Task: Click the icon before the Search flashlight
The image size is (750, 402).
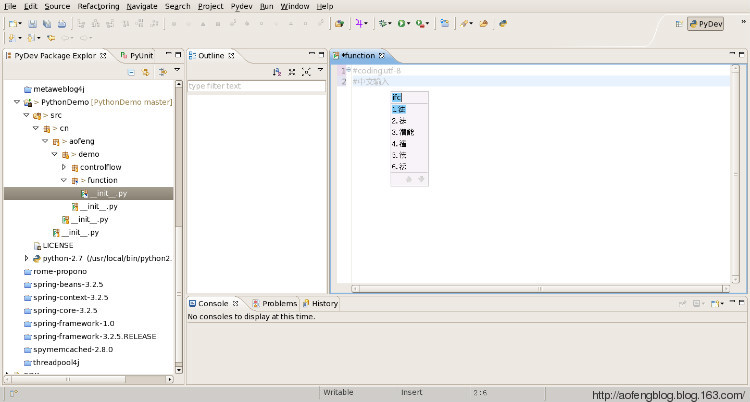Action: pos(445,23)
